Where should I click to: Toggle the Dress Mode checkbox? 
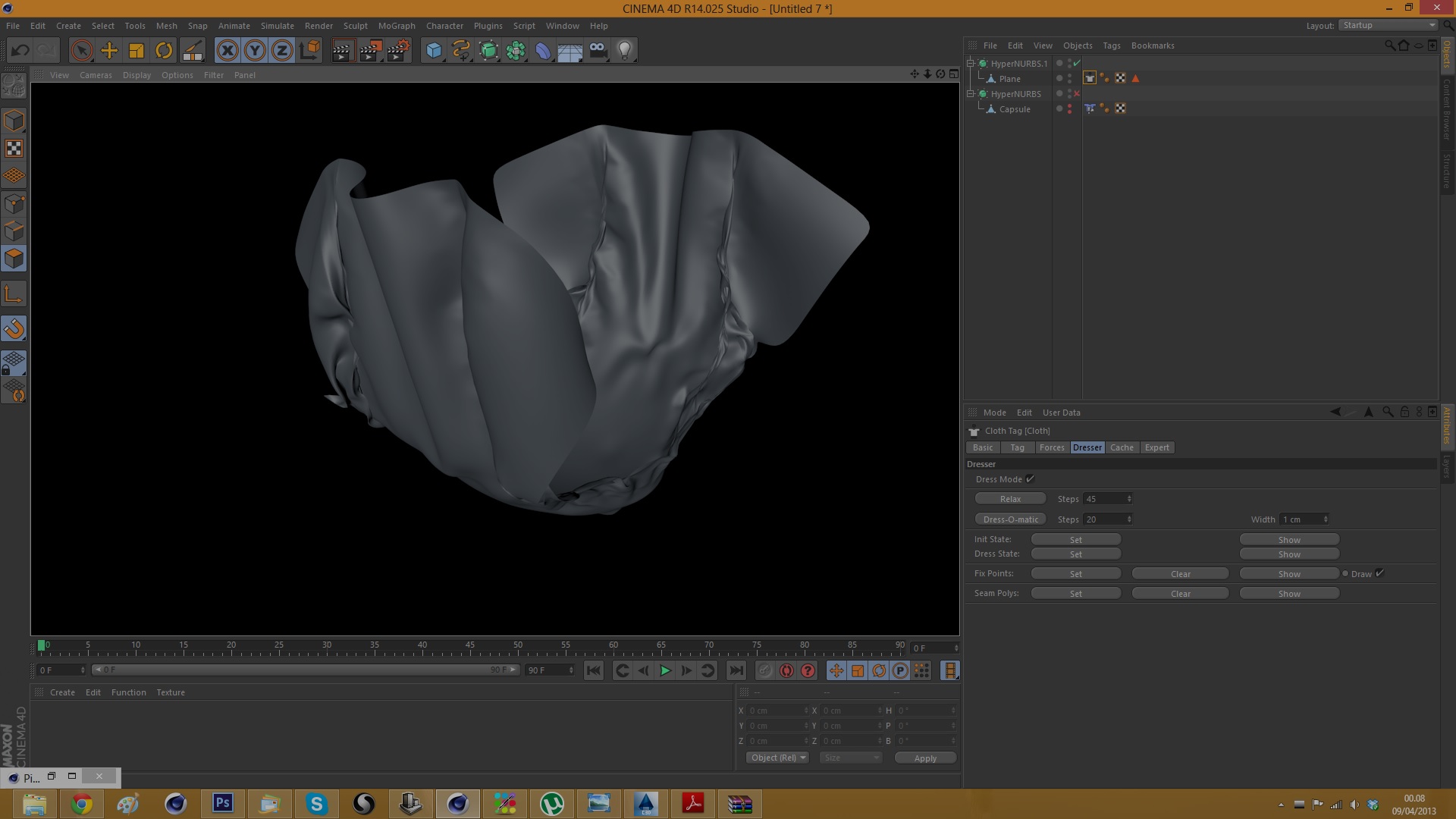pos(1030,479)
